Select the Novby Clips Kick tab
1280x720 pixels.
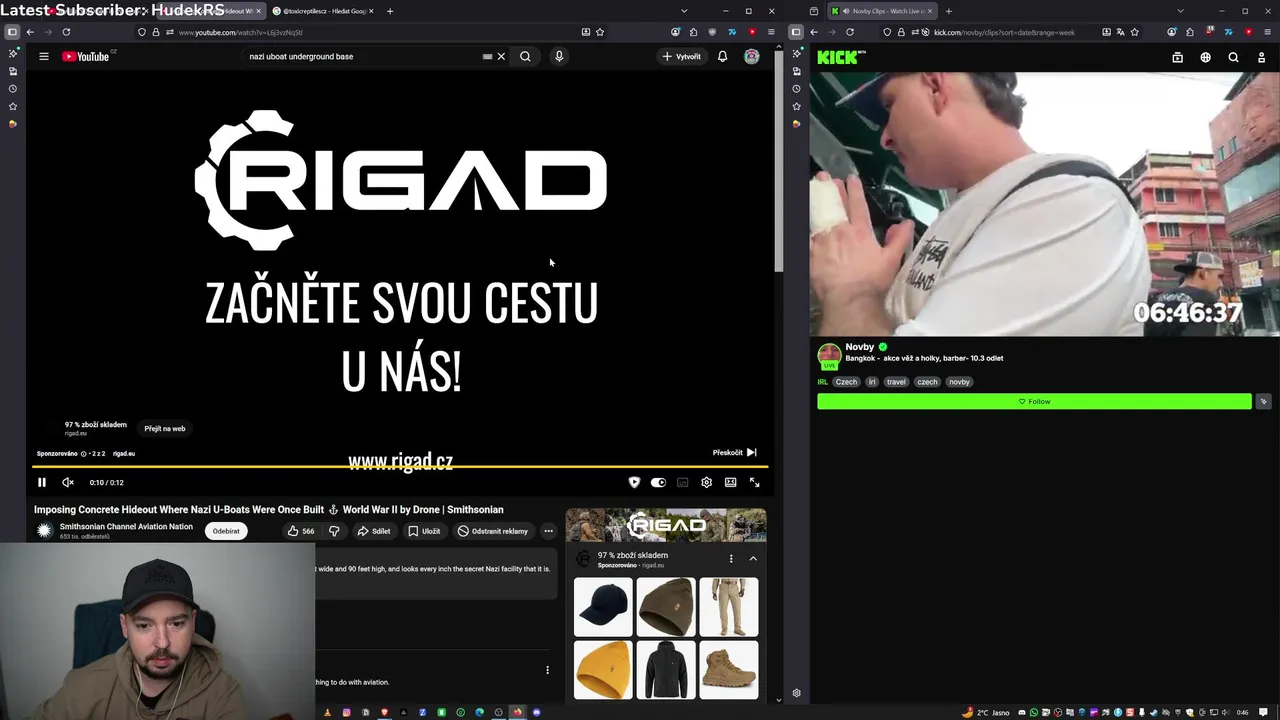point(882,11)
